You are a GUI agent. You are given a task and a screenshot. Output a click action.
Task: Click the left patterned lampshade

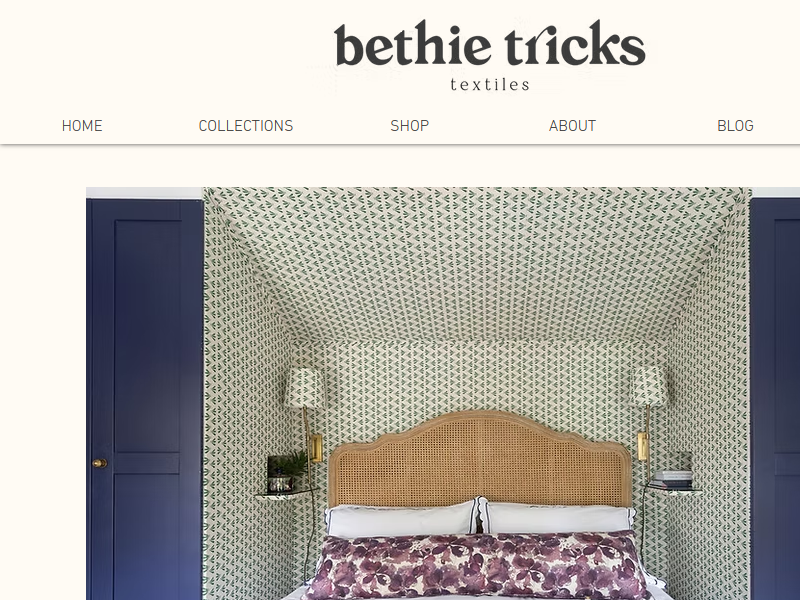click(305, 388)
